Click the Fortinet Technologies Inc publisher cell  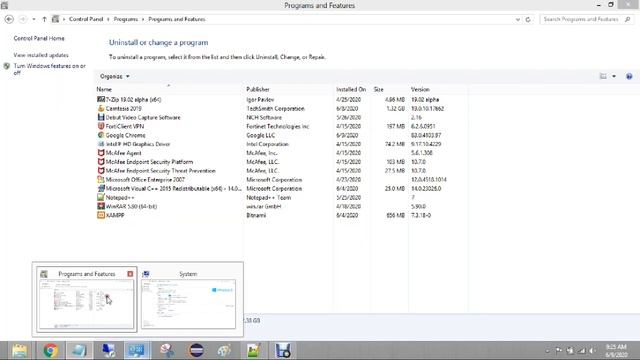pyautogui.click(x=278, y=127)
